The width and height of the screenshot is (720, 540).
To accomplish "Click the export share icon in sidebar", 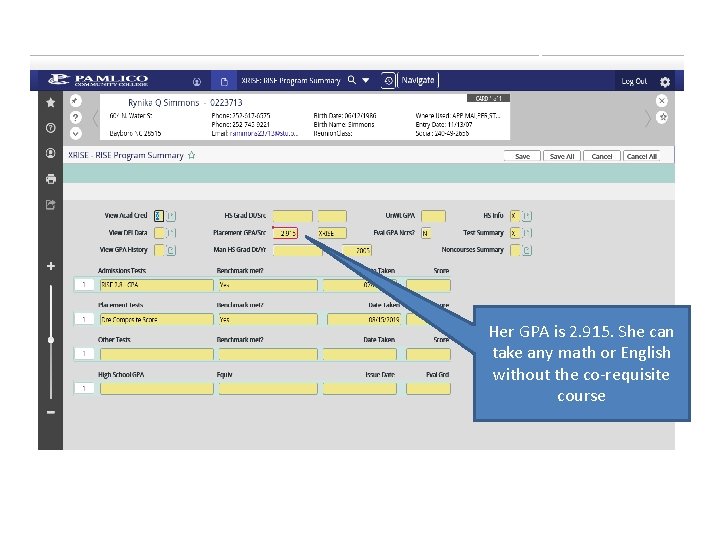I will [51, 205].
